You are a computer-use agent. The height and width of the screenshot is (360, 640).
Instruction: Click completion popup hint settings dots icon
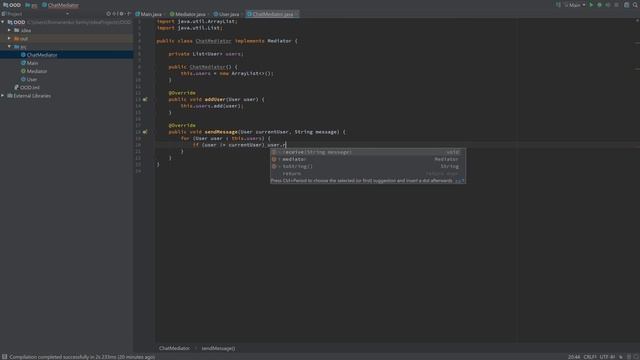[460, 180]
